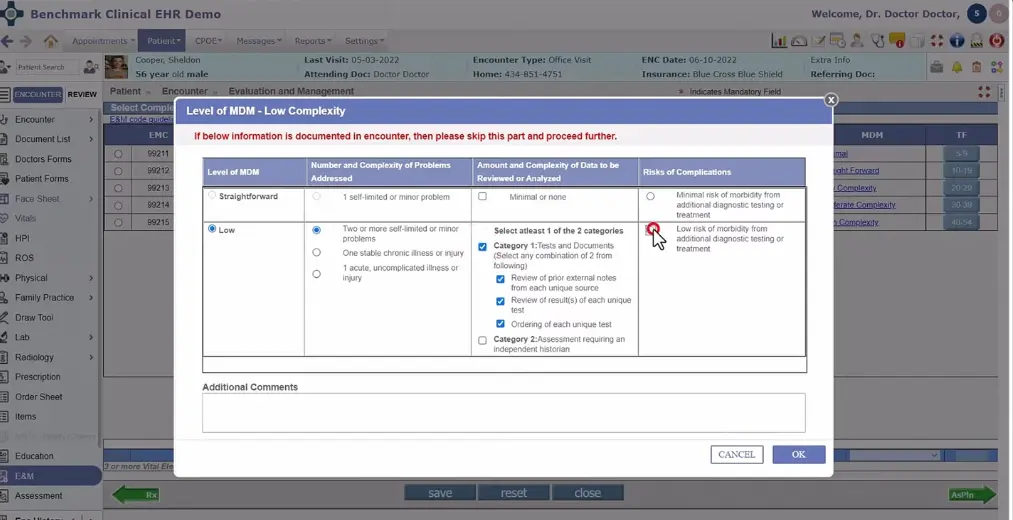Click the stethoscope icon
This screenshot has height=520, width=1013.
pos(877,41)
